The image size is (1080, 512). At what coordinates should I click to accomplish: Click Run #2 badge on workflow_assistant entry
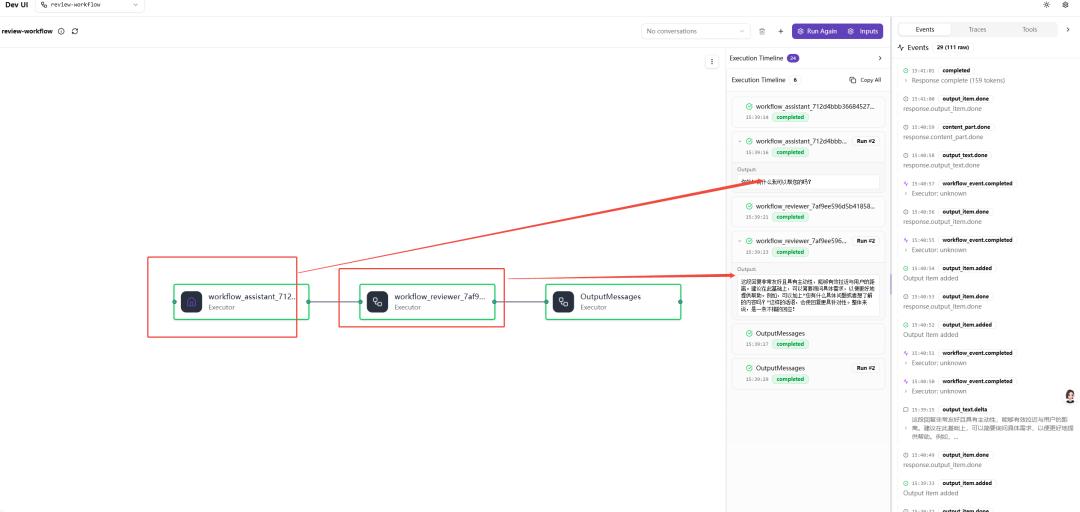tap(866, 141)
